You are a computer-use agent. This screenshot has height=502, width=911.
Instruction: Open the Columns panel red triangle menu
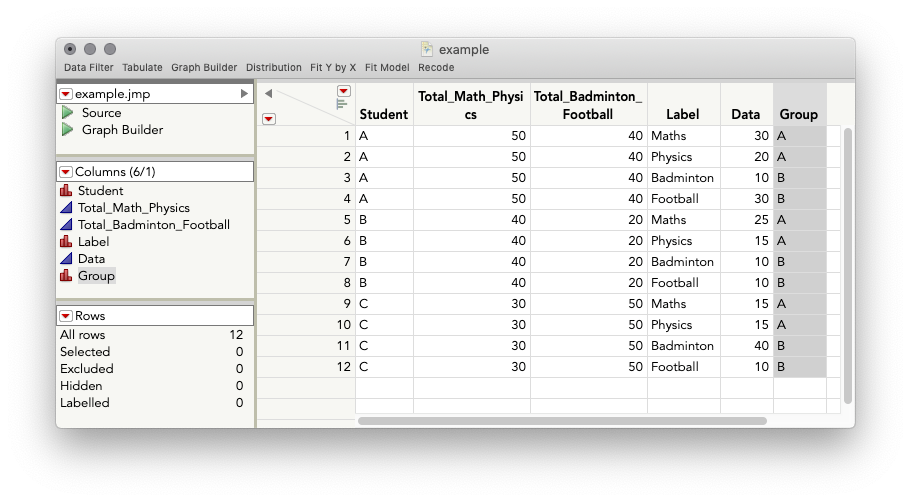point(66,172)
